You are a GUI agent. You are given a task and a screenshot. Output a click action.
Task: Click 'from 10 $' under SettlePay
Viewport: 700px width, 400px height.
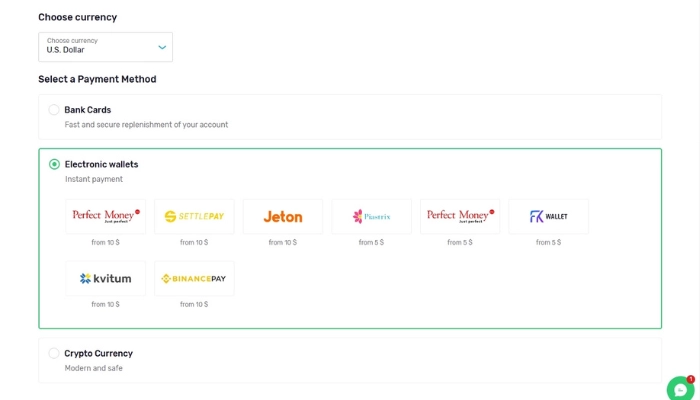tap(194, 242)
